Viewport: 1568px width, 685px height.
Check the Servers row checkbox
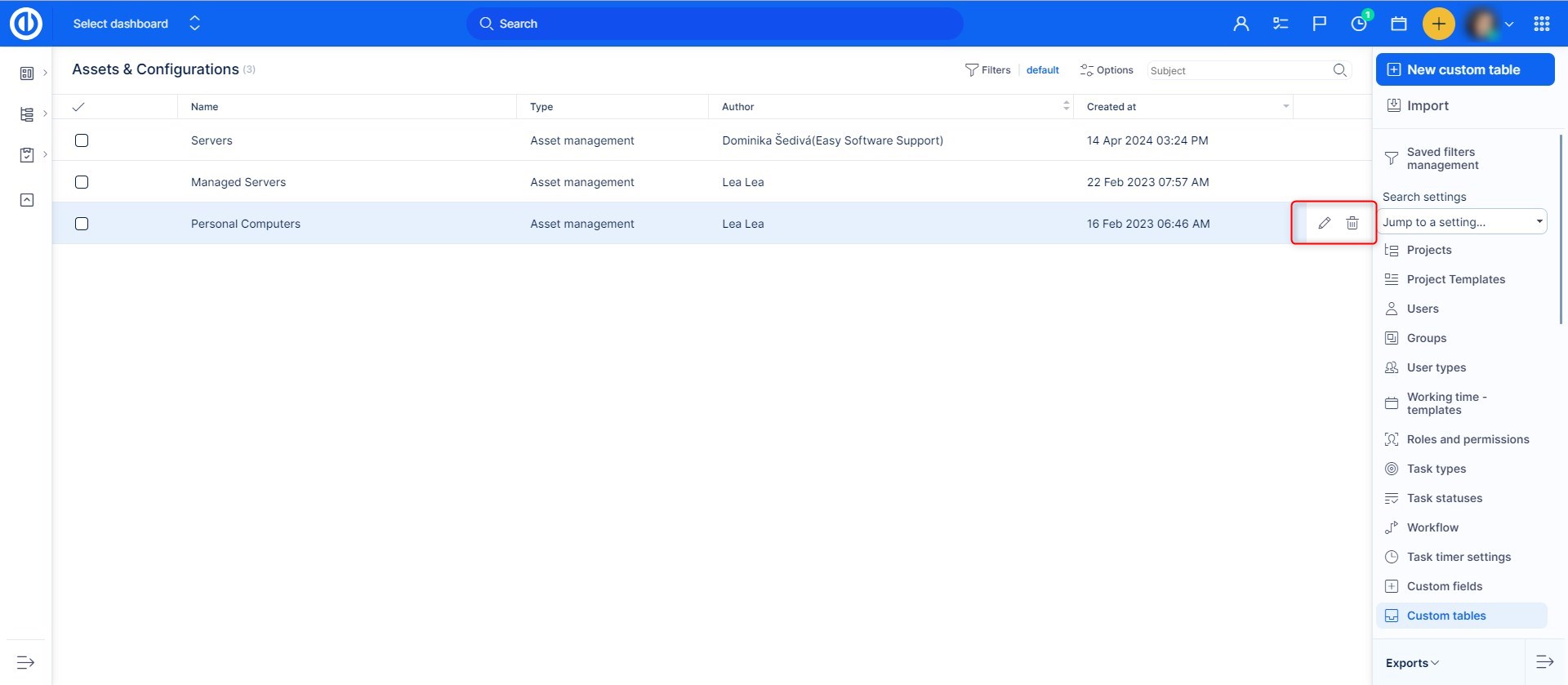tap(82, 140)
